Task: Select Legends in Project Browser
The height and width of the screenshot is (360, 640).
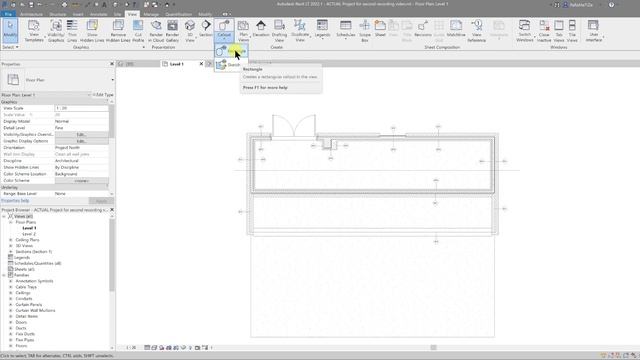Action: [22, 258]
